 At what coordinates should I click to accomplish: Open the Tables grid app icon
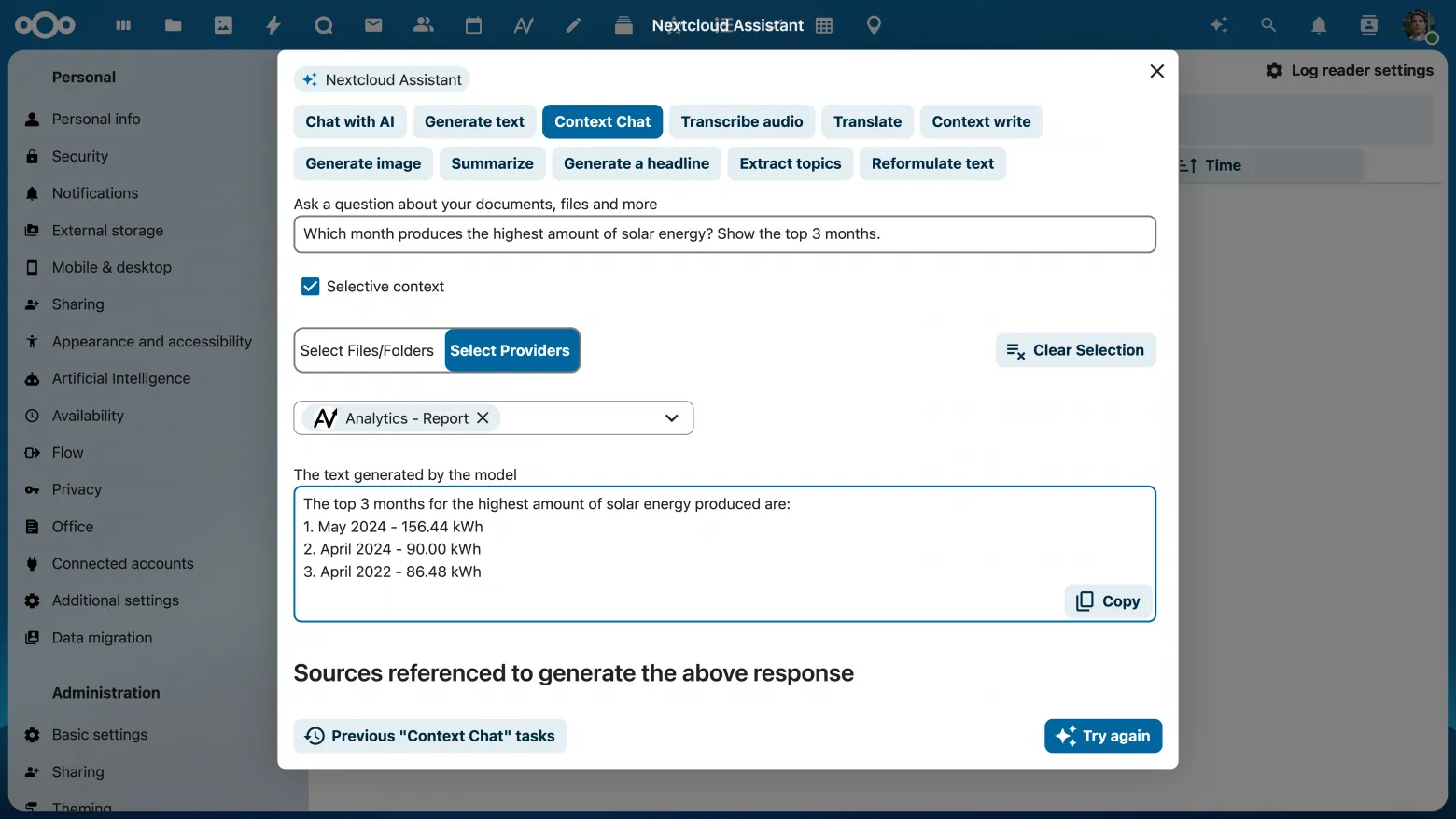click(x=824, y=25)
